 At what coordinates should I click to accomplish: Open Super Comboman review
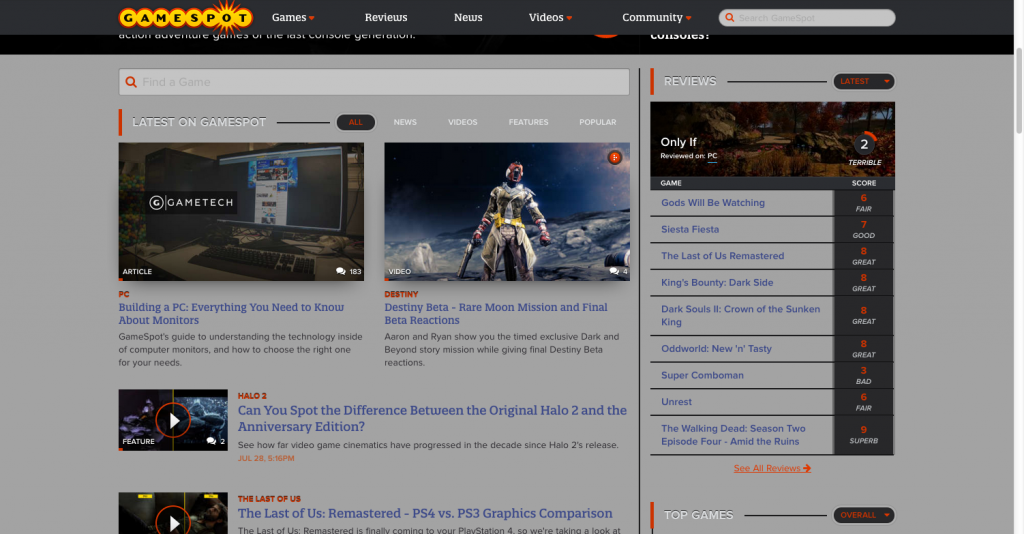point(702,375)
